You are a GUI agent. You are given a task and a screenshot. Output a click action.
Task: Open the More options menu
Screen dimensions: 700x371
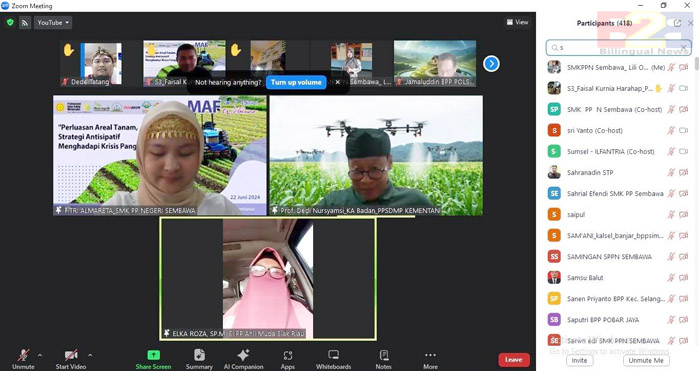[x=430, y=359]
